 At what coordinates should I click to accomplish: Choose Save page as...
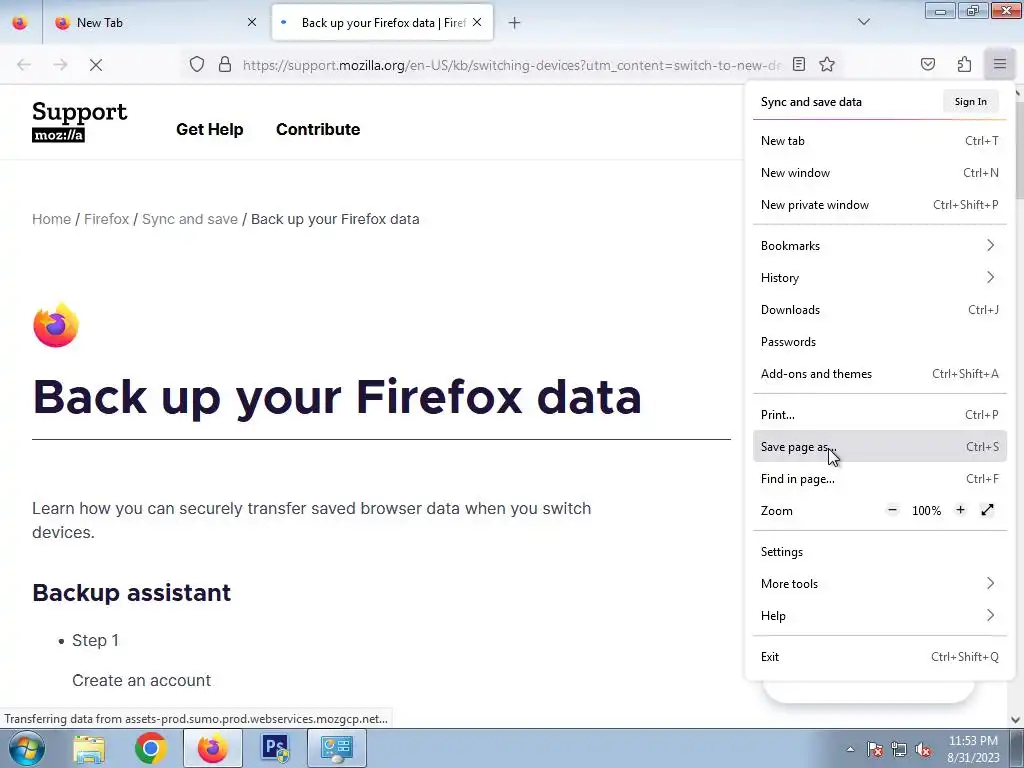tap(880, 447)
